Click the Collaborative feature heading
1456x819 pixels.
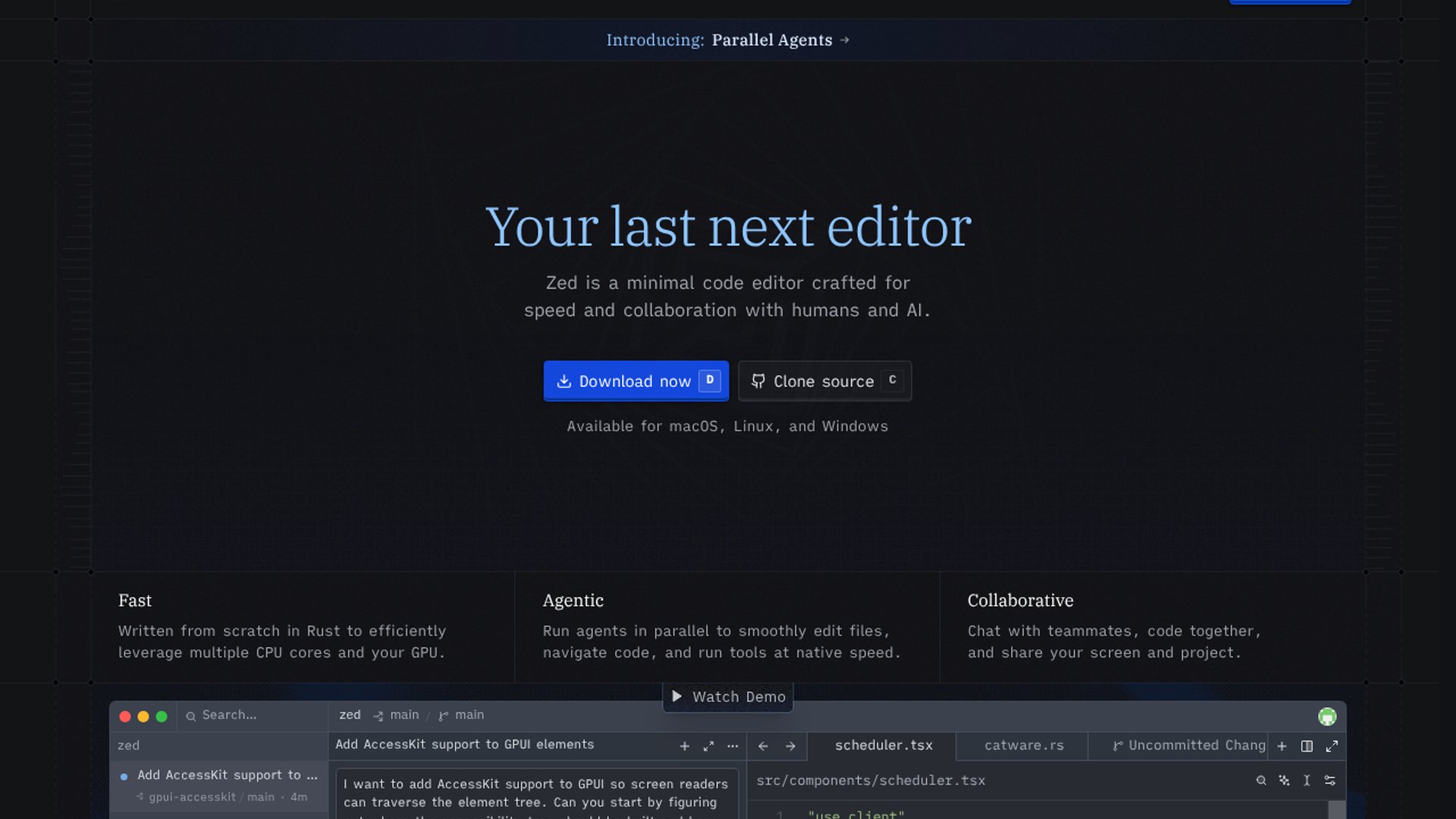1021,601
